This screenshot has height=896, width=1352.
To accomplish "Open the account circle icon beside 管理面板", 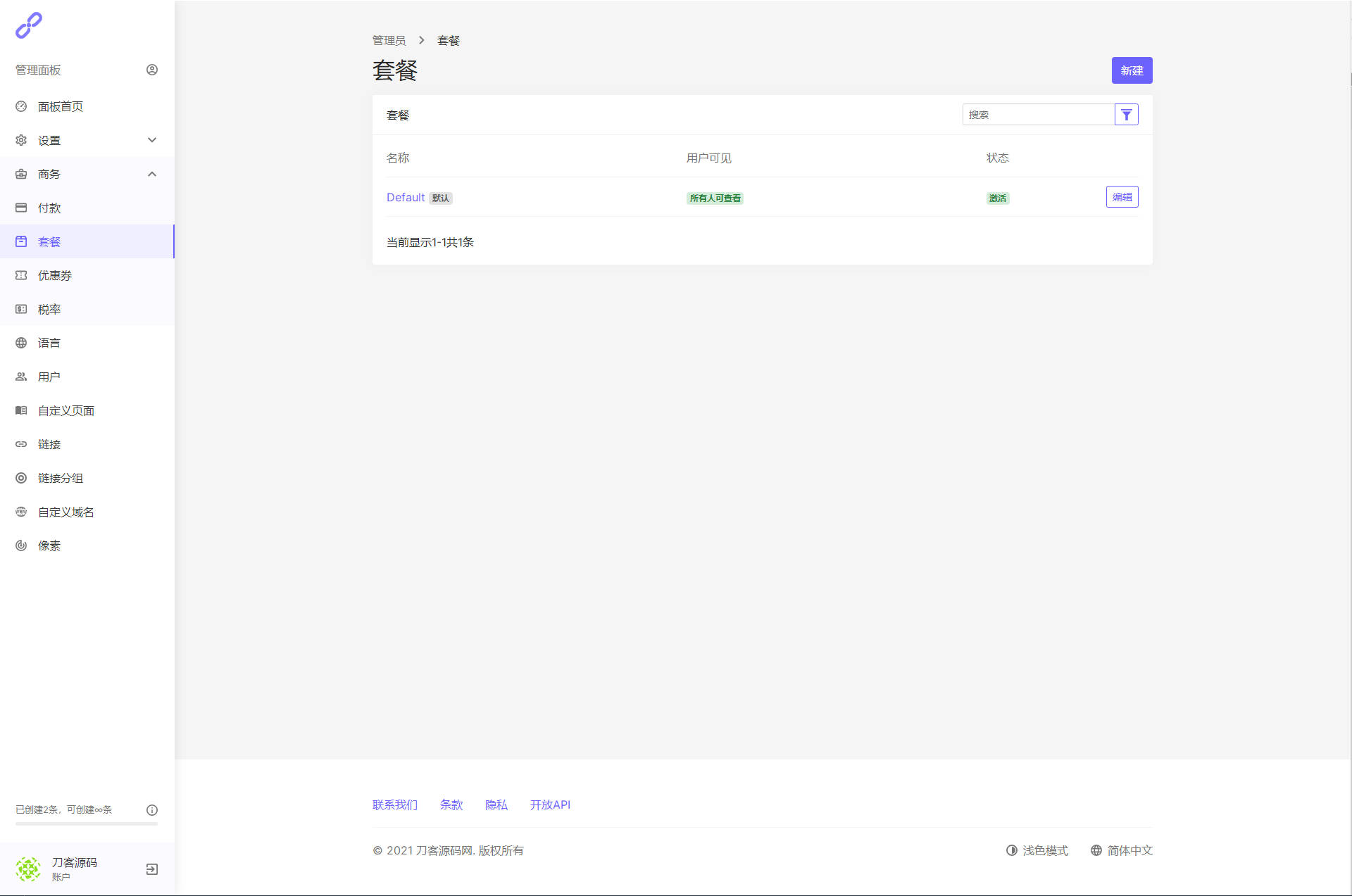I will click(x=152, y=70).
